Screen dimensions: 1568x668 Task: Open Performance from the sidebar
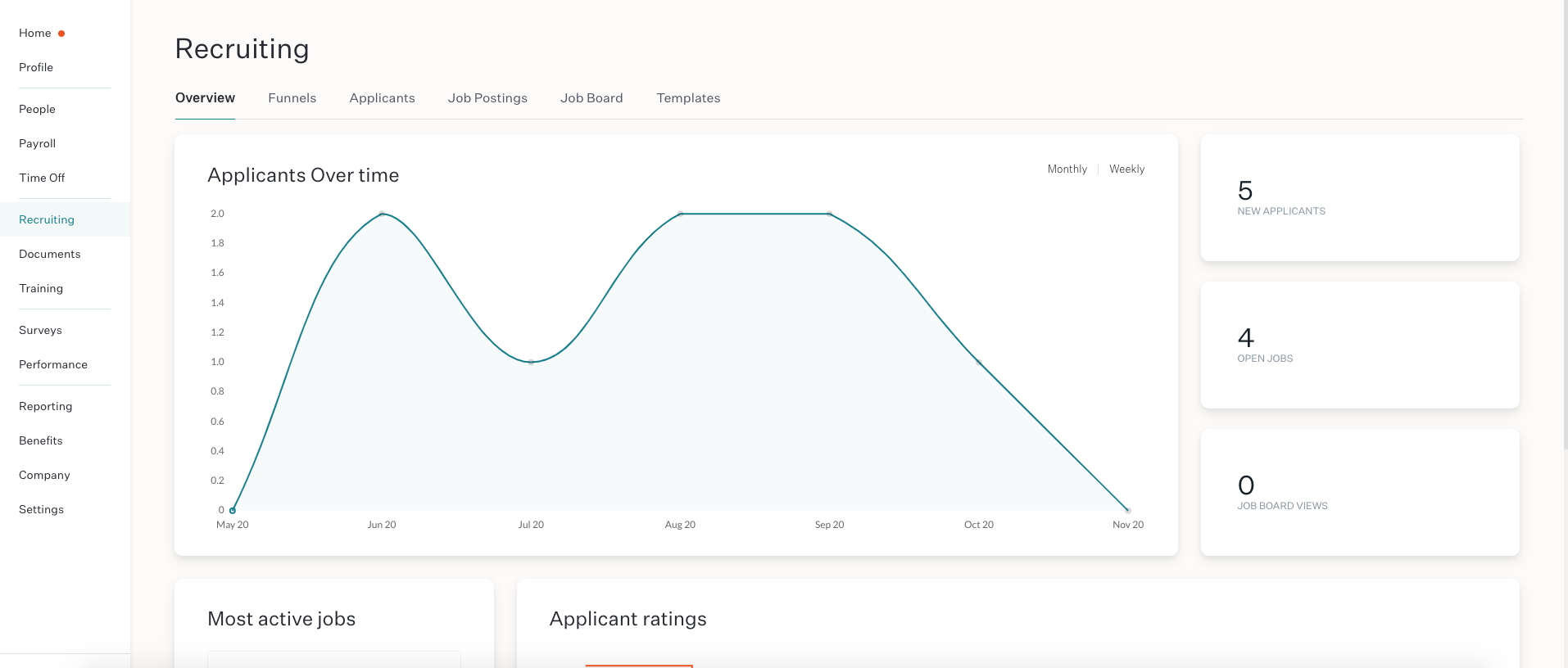(53, 365)
